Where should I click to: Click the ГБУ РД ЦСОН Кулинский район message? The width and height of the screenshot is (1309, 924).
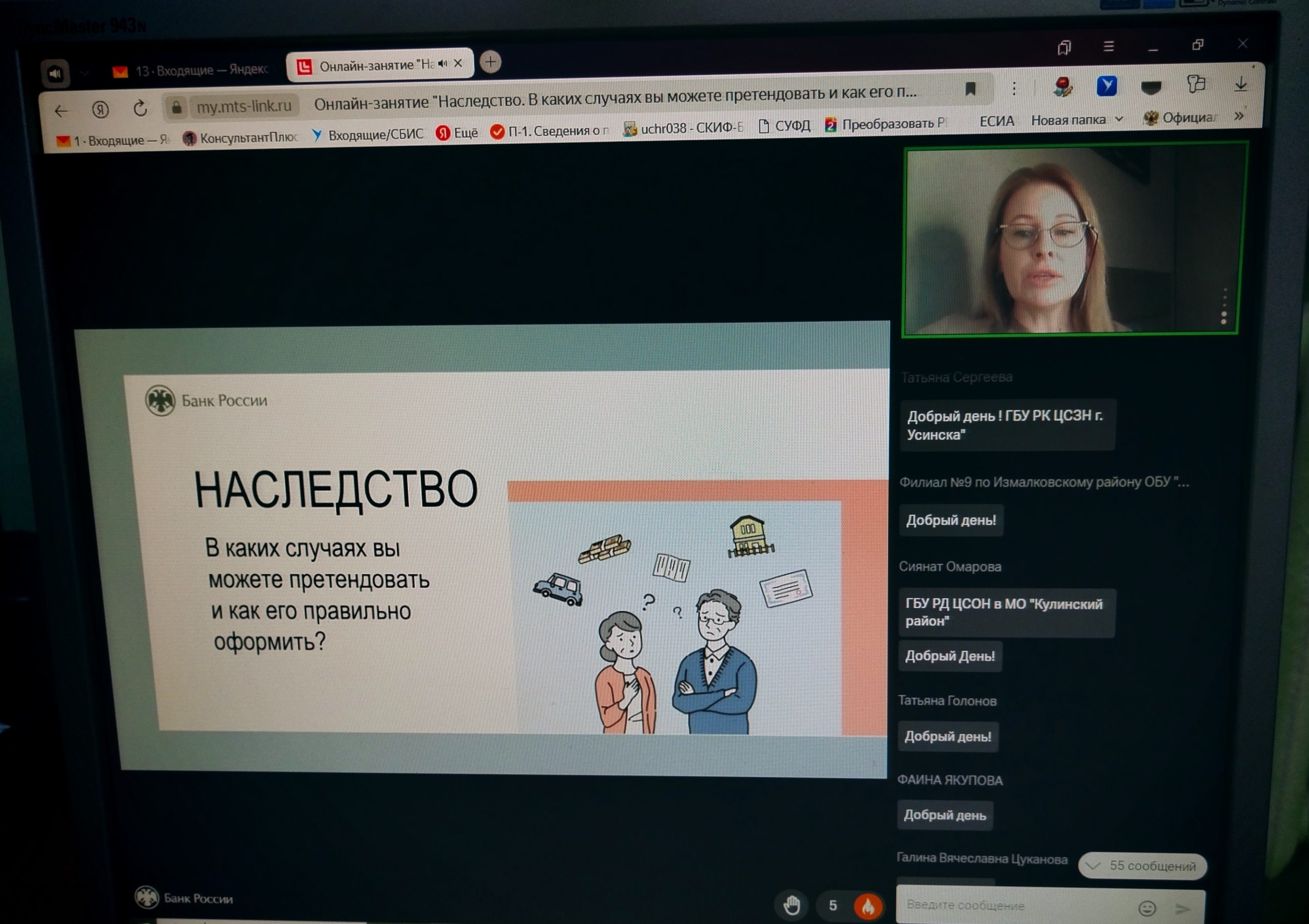point(1006,613)
